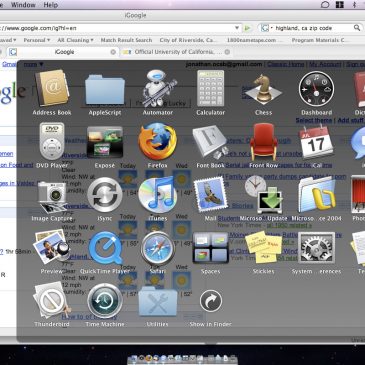Image resolution: width=365 pixels, height=365 pixels.
Task: Launch Exposé from the grid
Action: coord(105,142)
